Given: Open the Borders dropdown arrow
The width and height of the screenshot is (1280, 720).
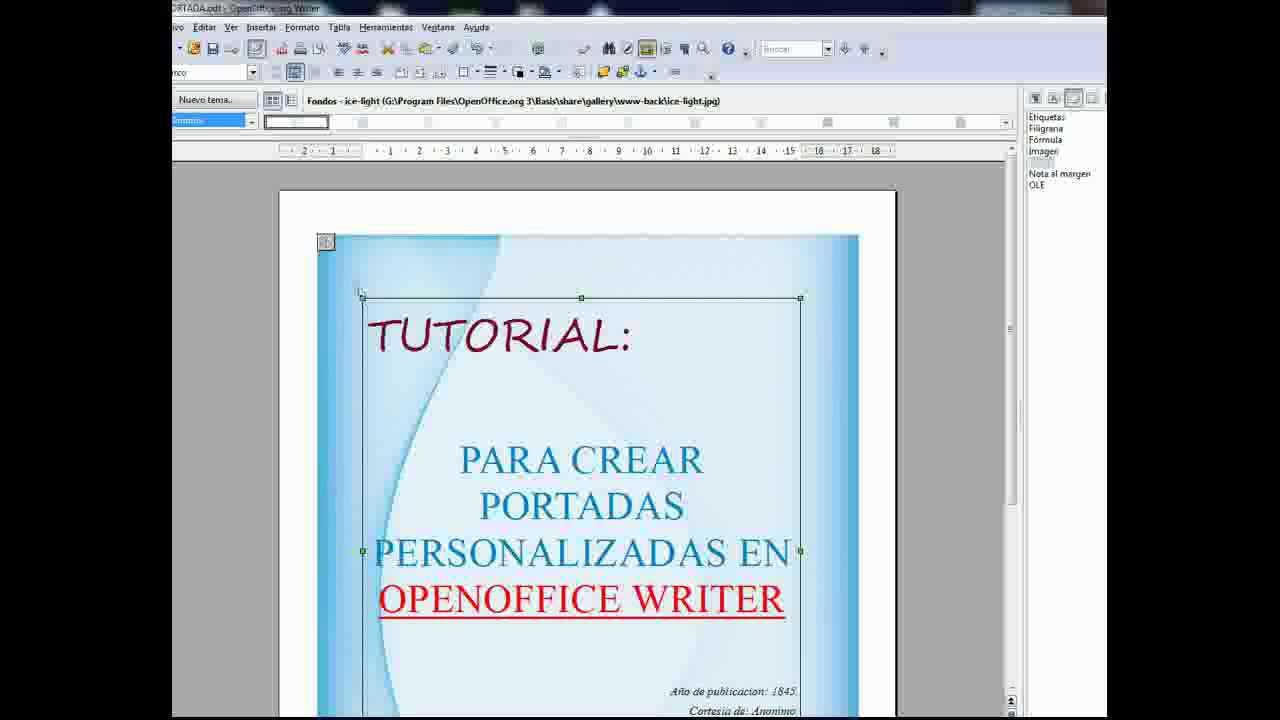Looking at the screenshot, I should click(x=476, y=72).
